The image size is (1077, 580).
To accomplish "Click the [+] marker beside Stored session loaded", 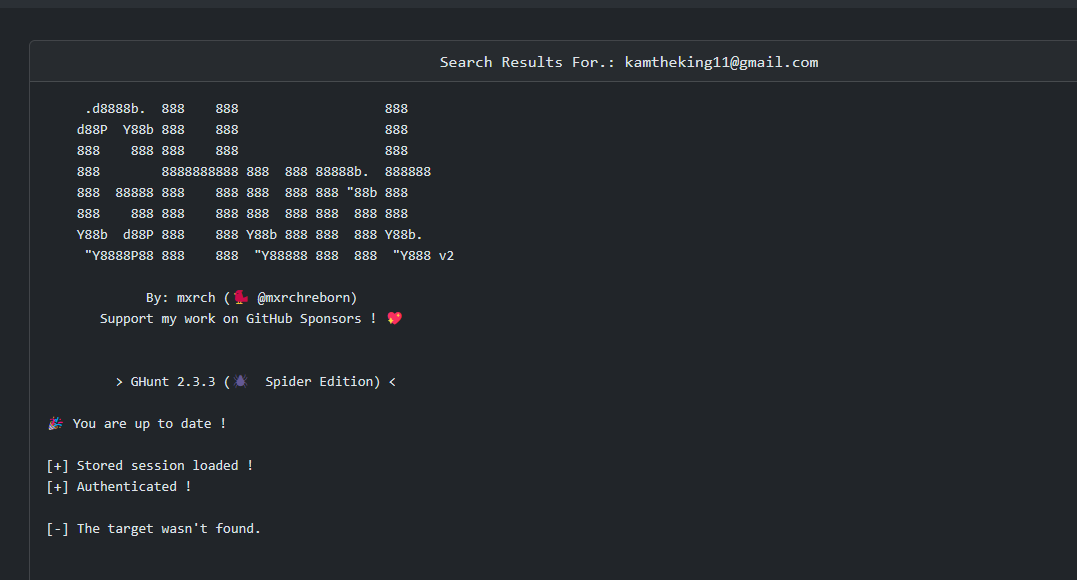I will (x=58, y=465).
